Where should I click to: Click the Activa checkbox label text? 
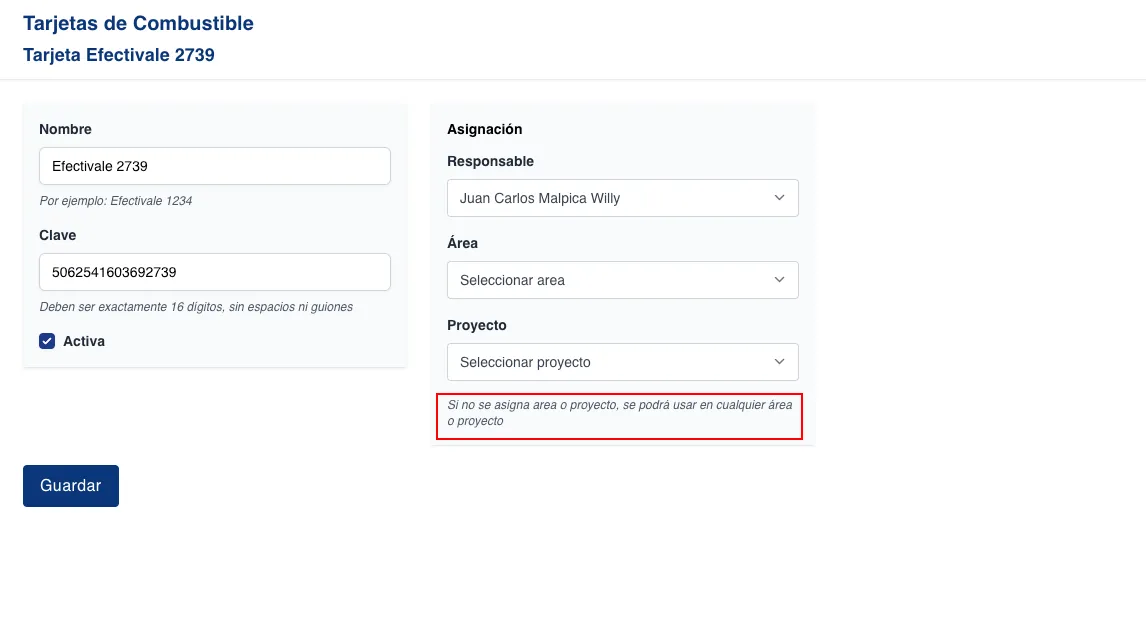[84, 341]
